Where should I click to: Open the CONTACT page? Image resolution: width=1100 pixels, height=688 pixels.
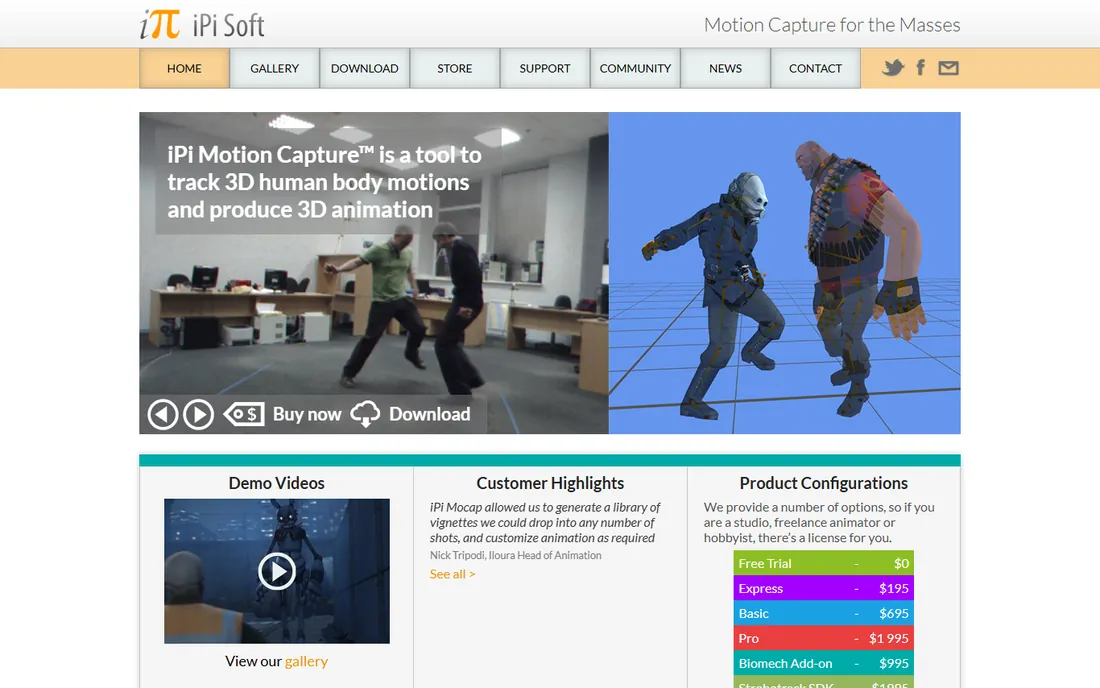tap(815, 68)
